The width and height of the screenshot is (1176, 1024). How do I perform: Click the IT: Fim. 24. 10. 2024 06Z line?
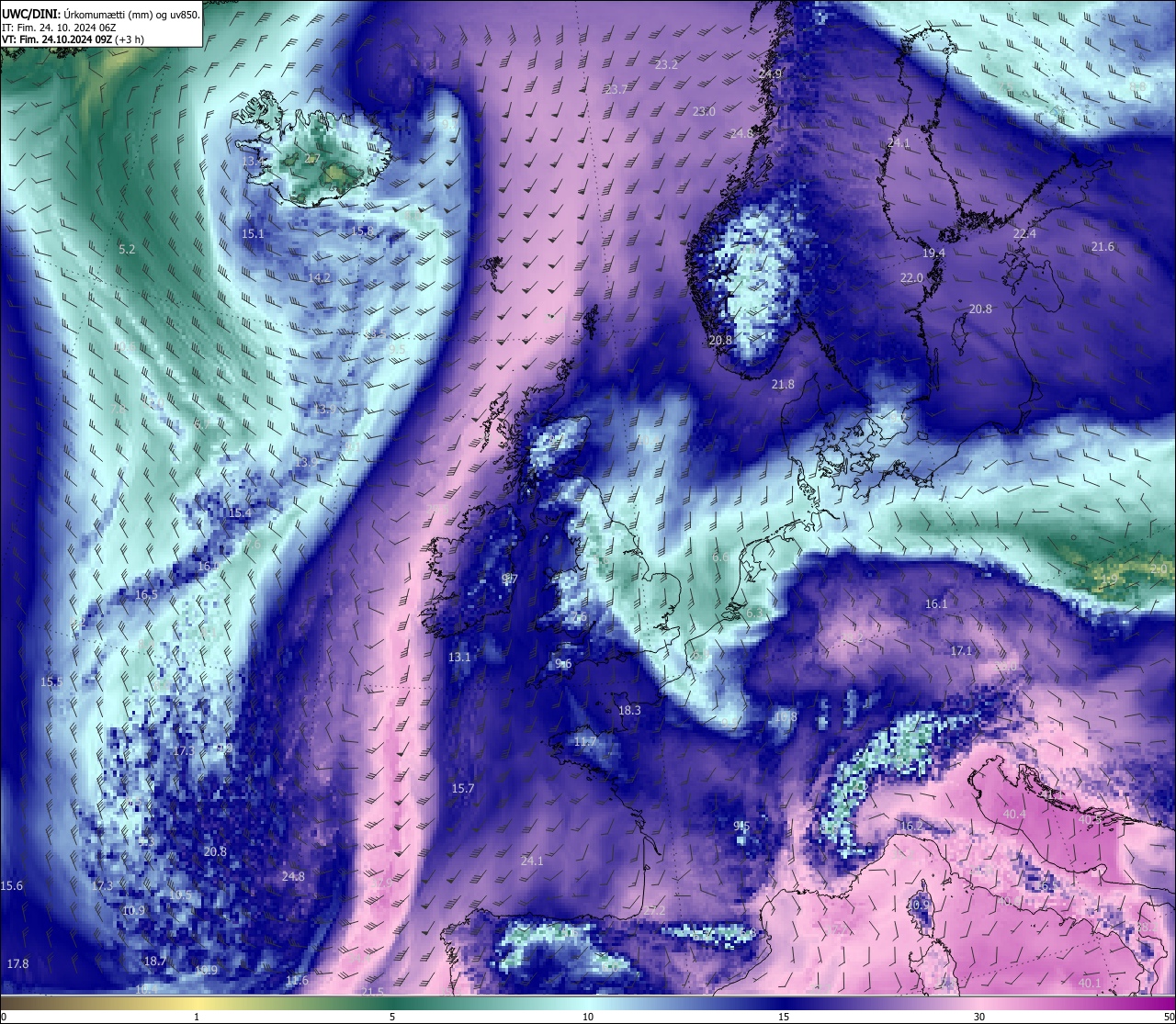coord(59,27)
